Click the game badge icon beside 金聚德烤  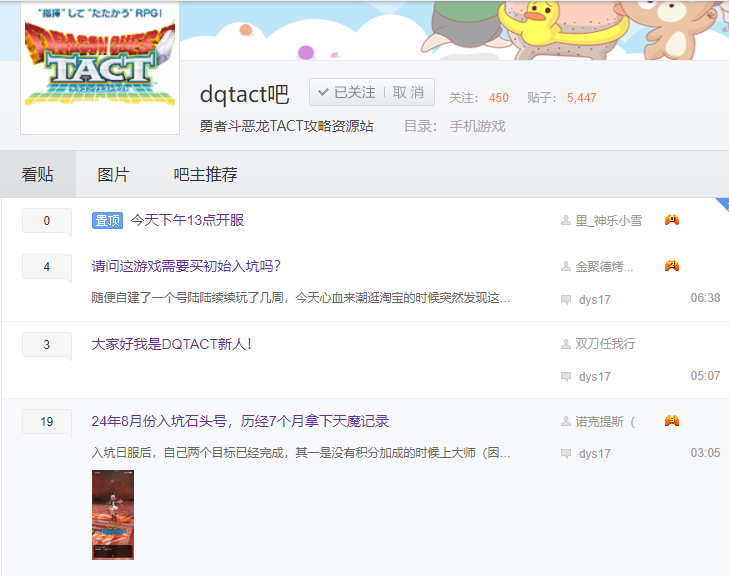[672, 265]
